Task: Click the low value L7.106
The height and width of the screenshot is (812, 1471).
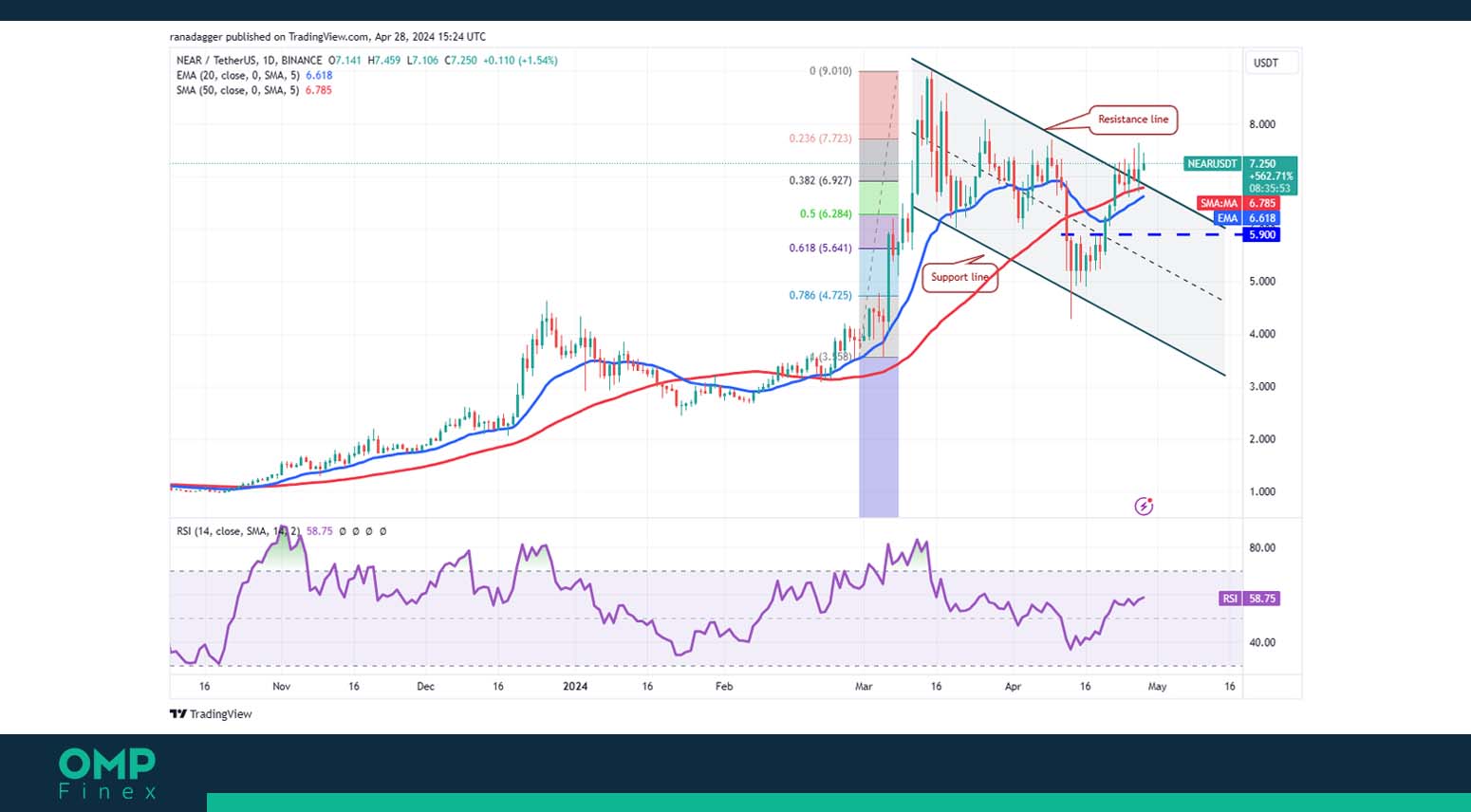Action: coord(422,61)
